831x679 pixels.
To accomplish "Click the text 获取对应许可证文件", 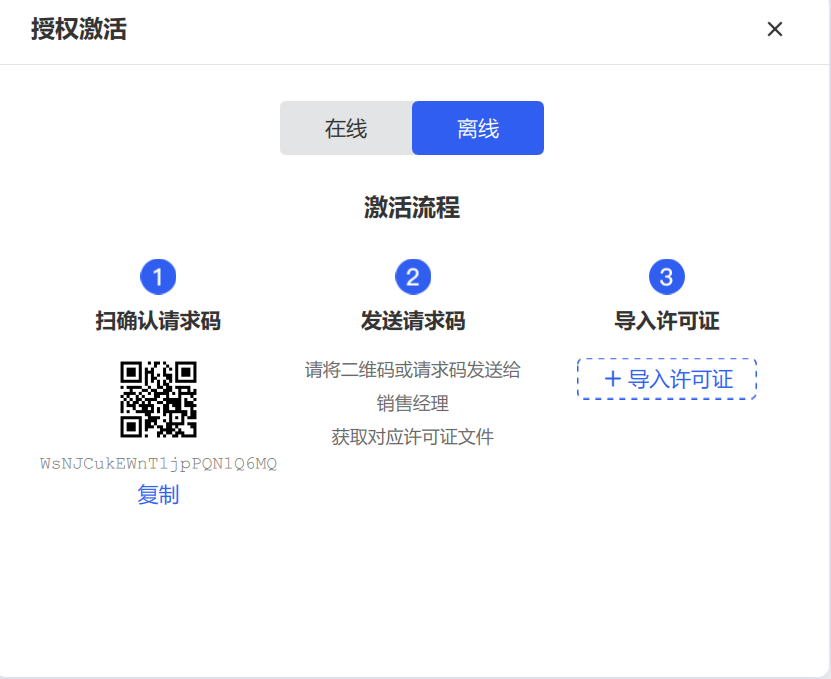I will 413,437.
